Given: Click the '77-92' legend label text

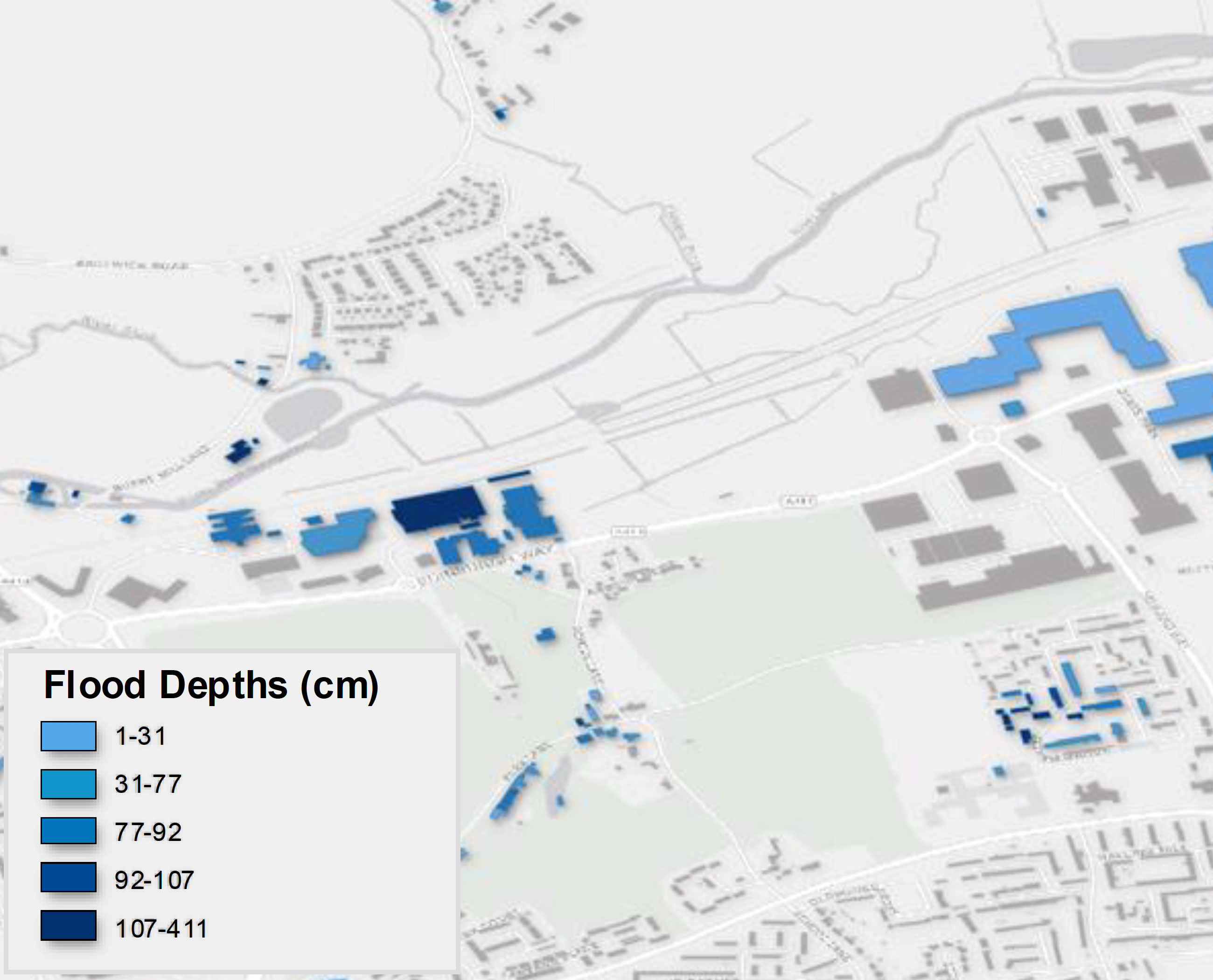Looking at the screenshot, I should (x=148, y=832).
